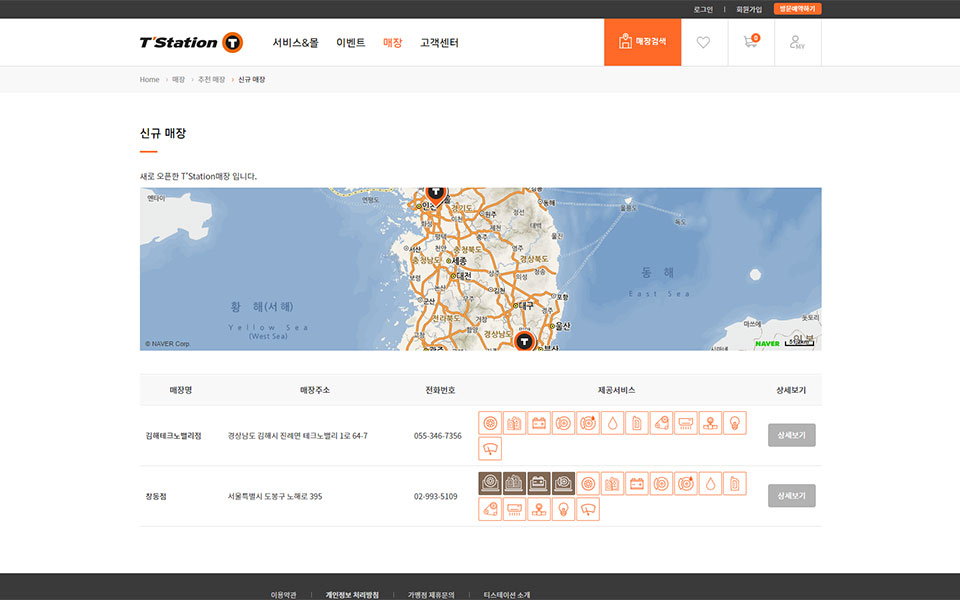Screen dimensions: 960x600
Task: Click first dark brown tire icon for 창동점
Action: [x=490, y=484]
